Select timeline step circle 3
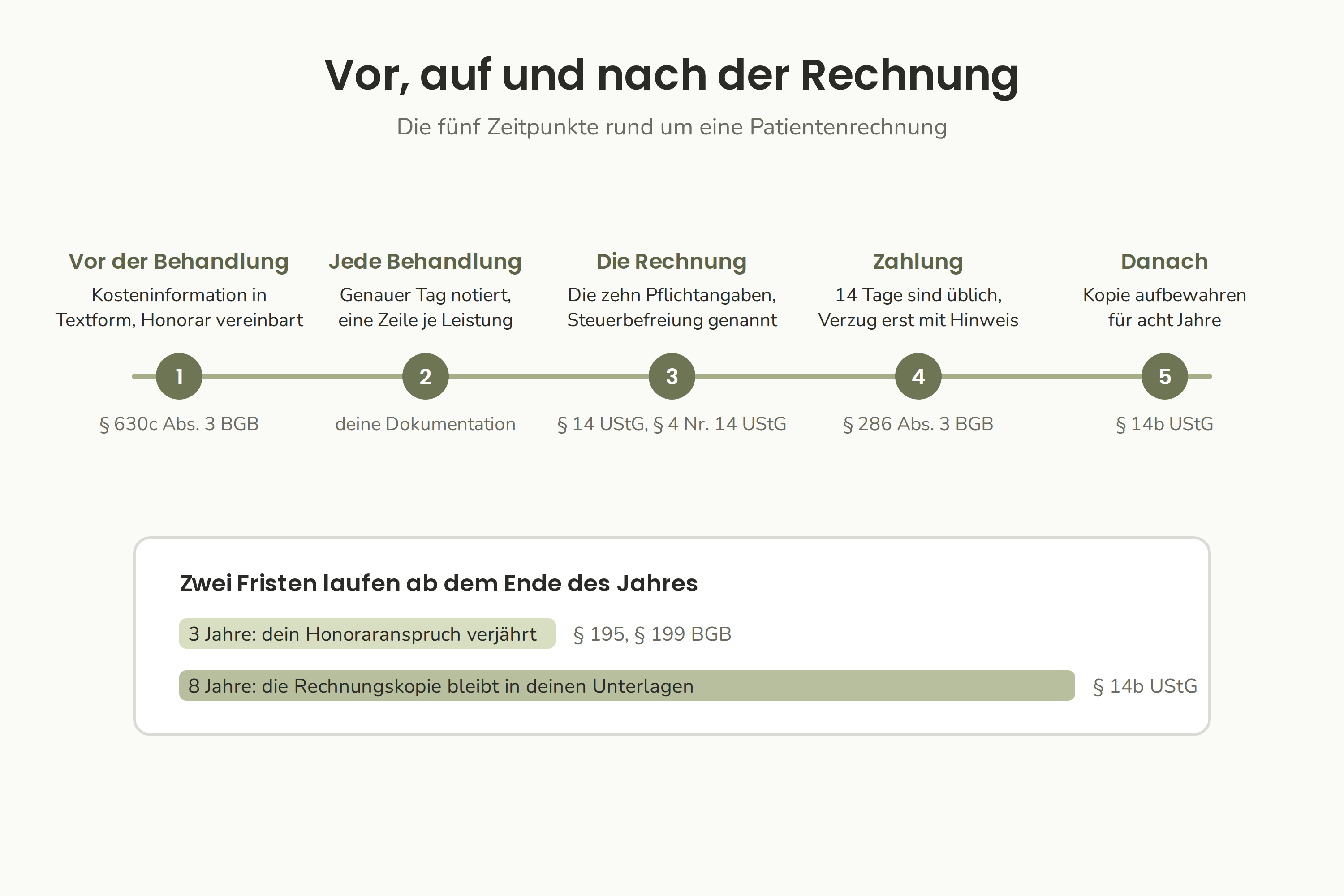 click(672, 376)
